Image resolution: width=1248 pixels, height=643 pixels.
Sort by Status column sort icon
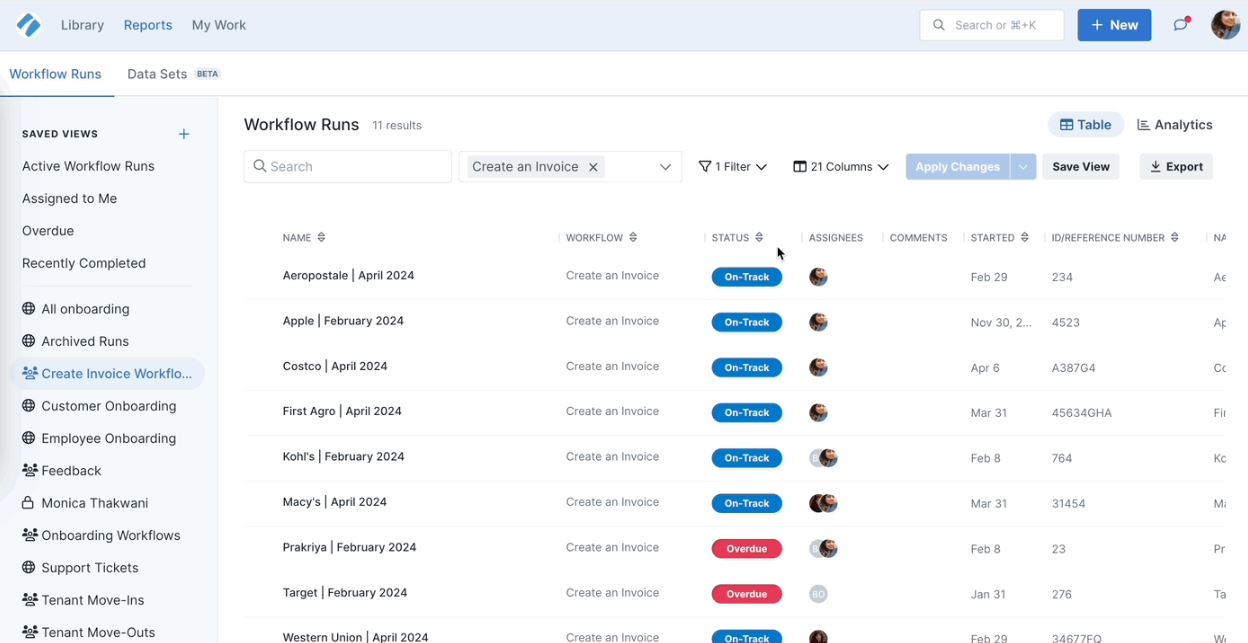[759, 238]
